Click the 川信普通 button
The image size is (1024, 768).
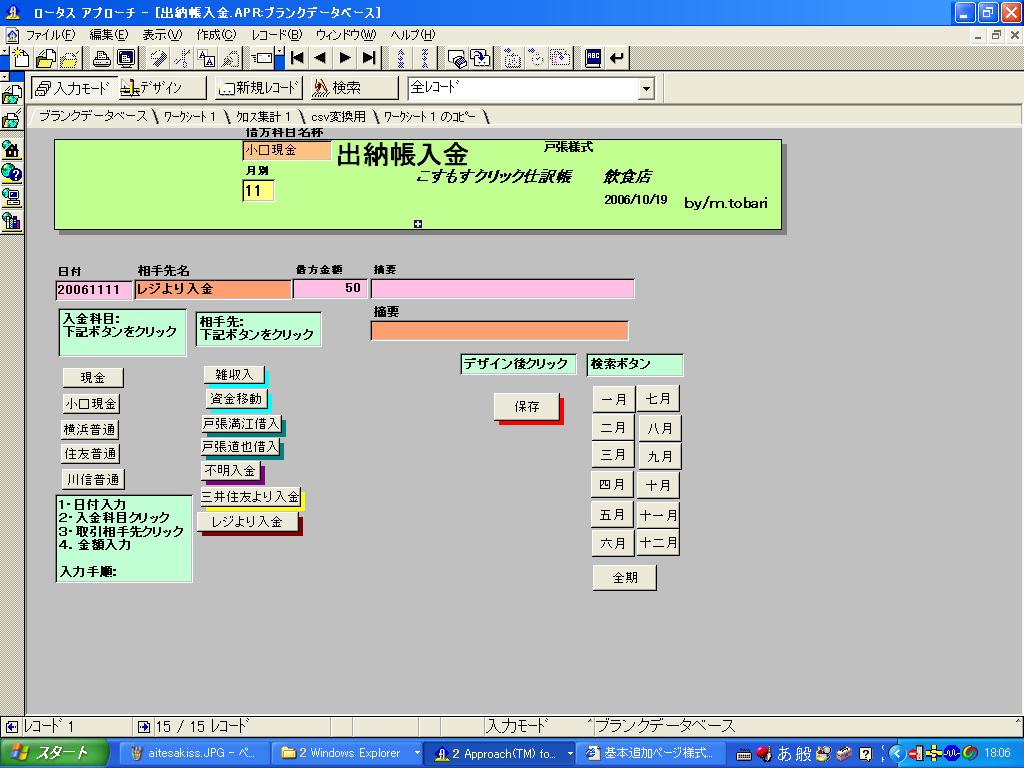(93, 479)
